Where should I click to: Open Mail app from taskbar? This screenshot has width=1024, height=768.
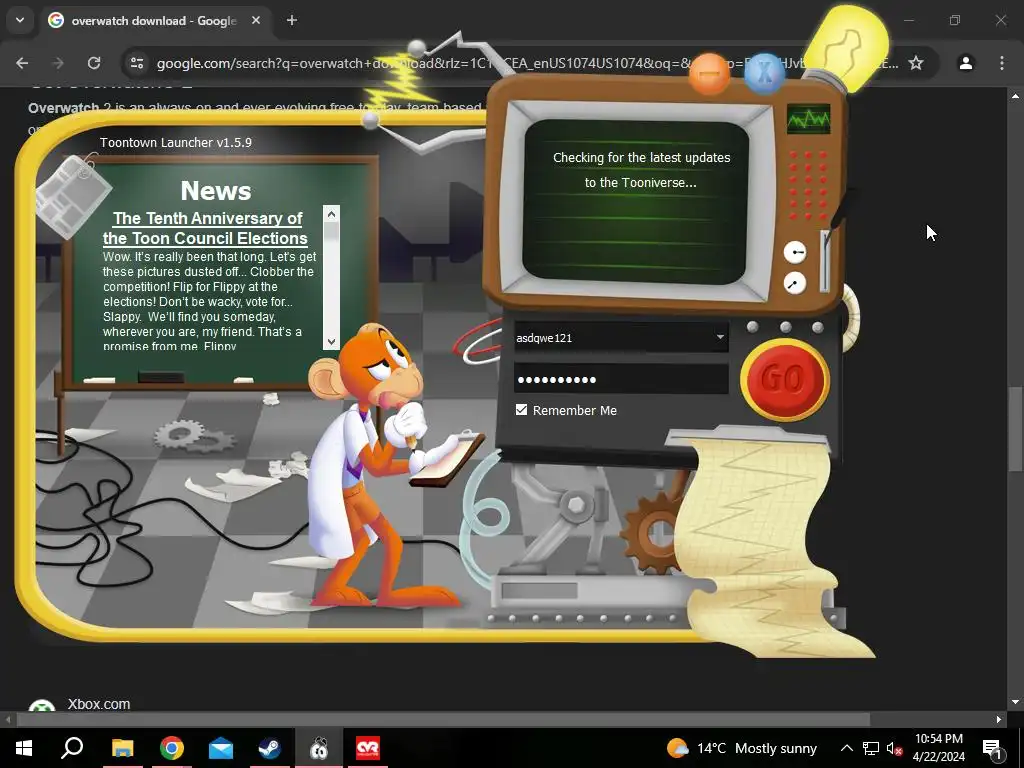pyautogui.click(x=221, y=748)
